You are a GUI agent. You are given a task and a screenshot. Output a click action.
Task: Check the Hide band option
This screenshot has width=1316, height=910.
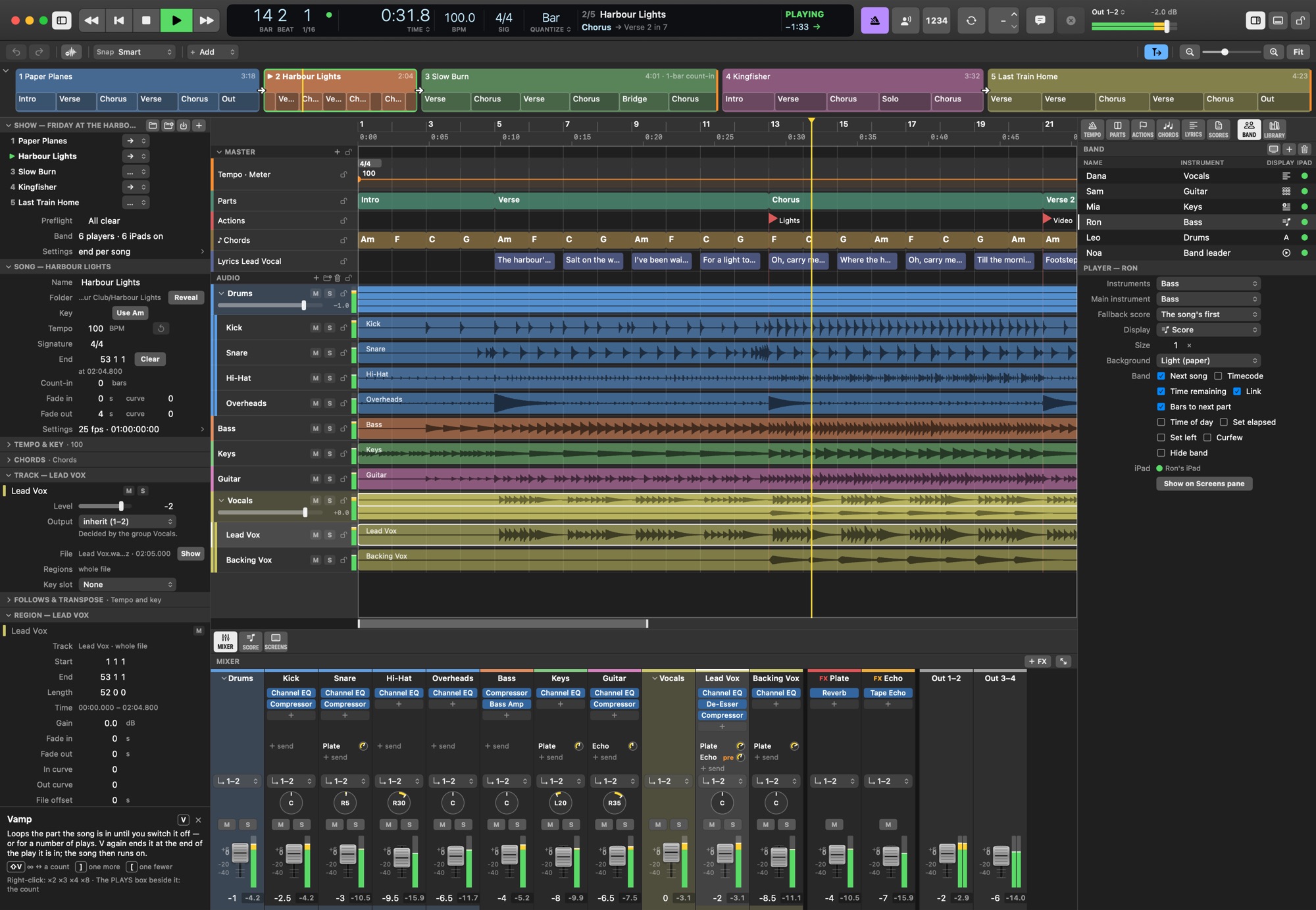(x=1161, y=453)
